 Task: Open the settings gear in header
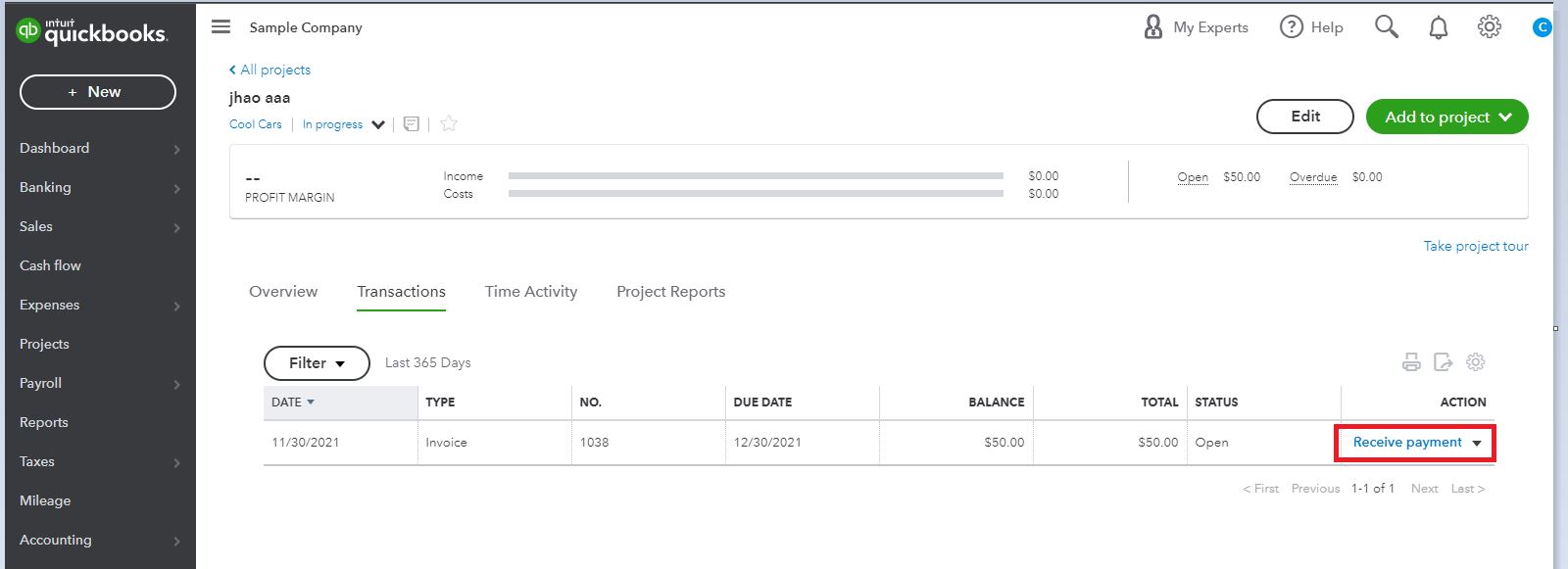pos(1489,27)
